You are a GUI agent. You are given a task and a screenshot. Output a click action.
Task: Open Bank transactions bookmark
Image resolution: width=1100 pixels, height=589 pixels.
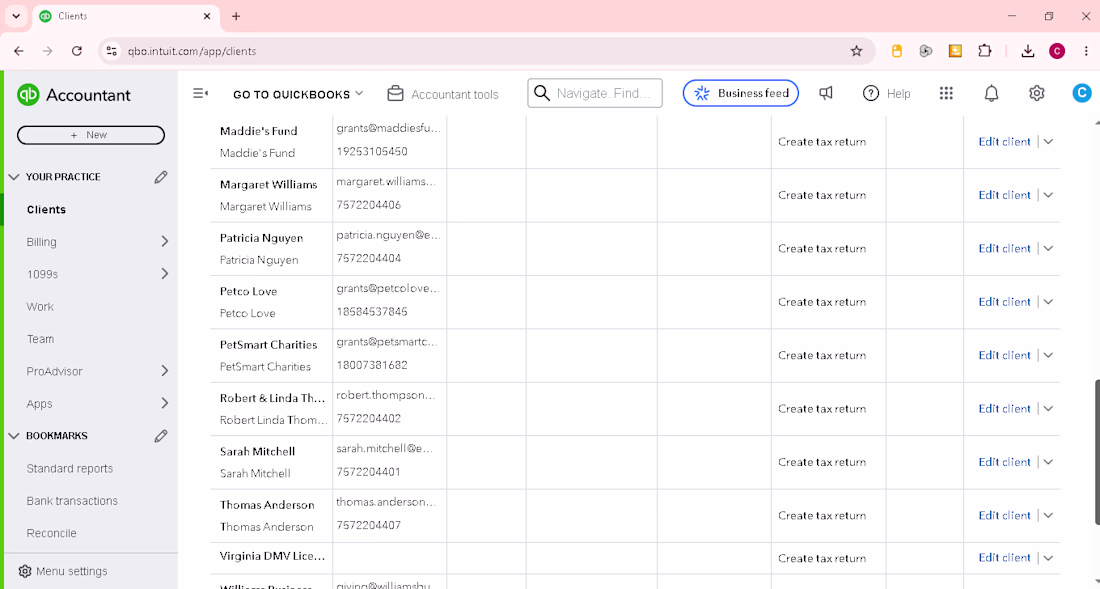(72, 501)
